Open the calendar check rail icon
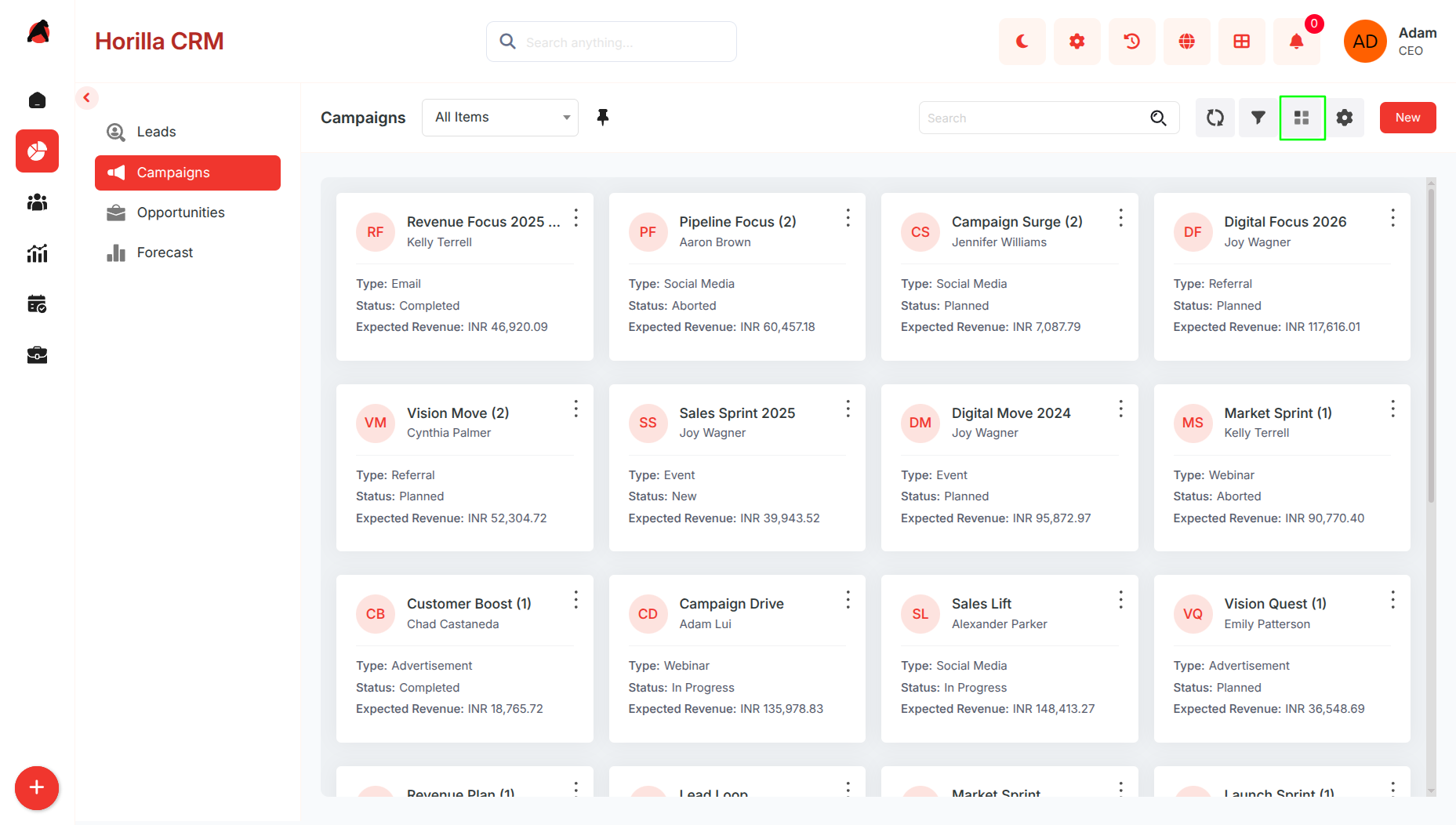1456x825 pixels. click(x=37, y=304)
